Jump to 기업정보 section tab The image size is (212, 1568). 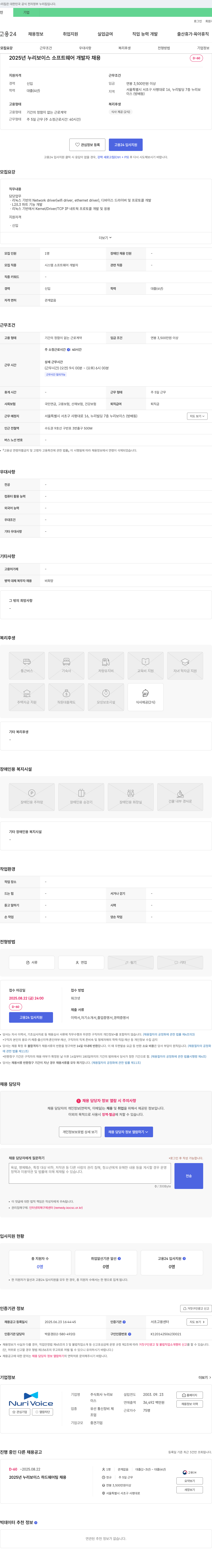(203, 48)
